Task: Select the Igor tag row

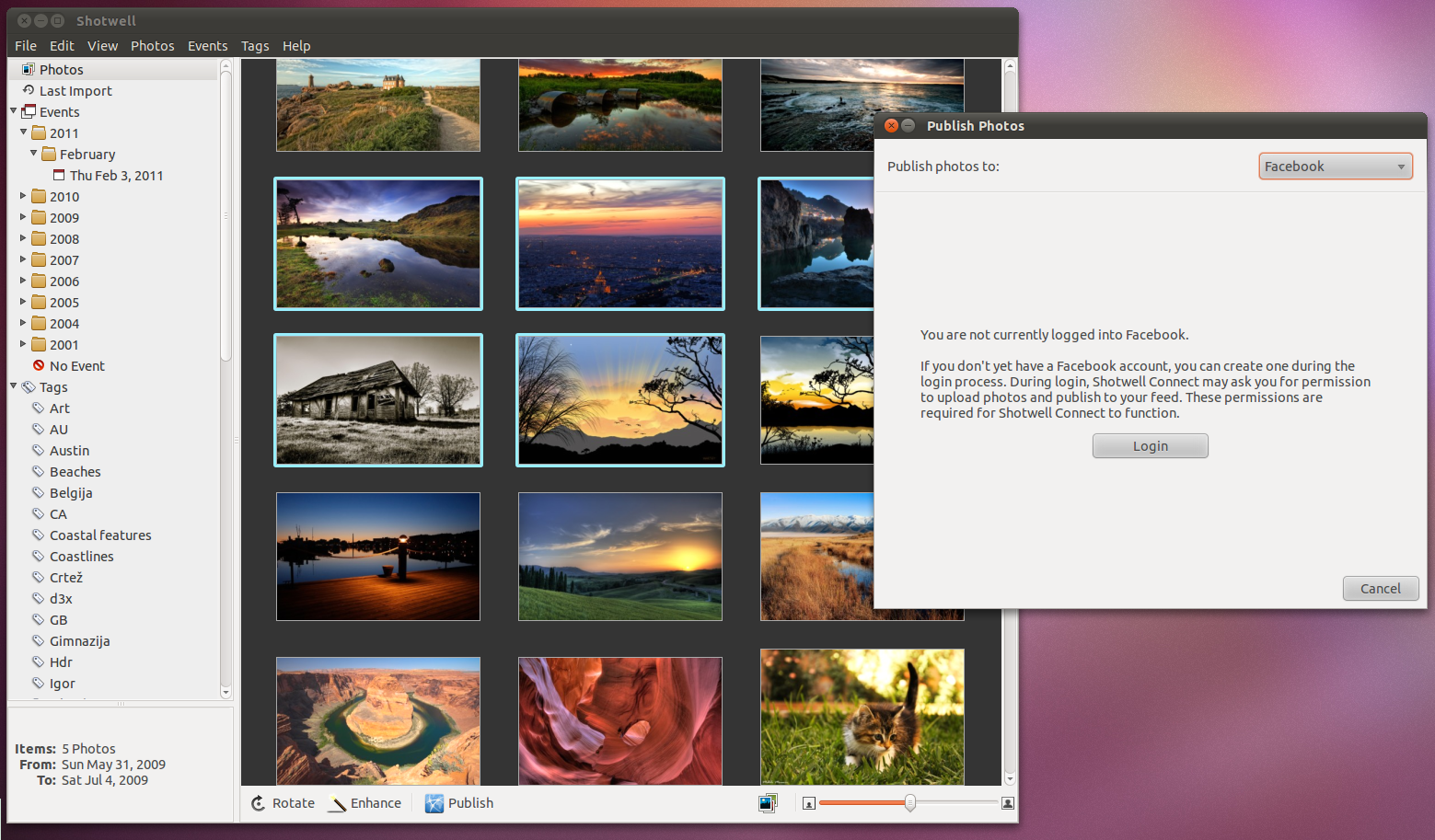Action: tap(114, 683)
